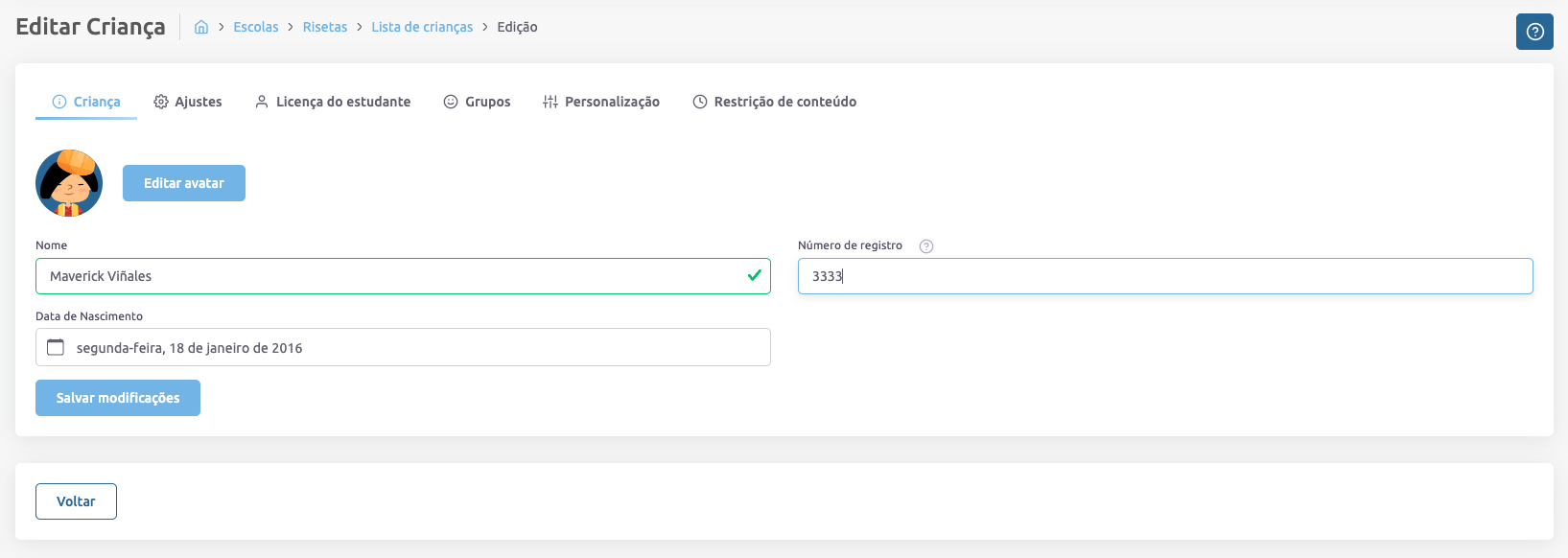Image resolution: width=1568 pixels, height=558 pixels.
Task: Click the sliders icon on Personalização tab
Action: pos(550,102)
